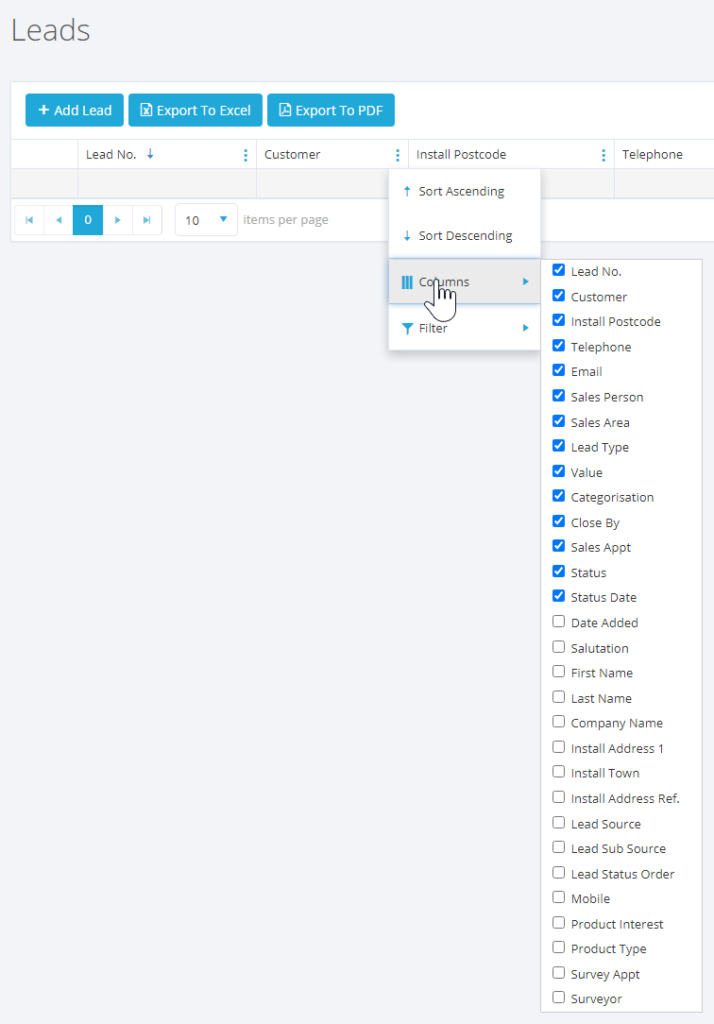Select Sort Descending from menu

tap(464, 236)
